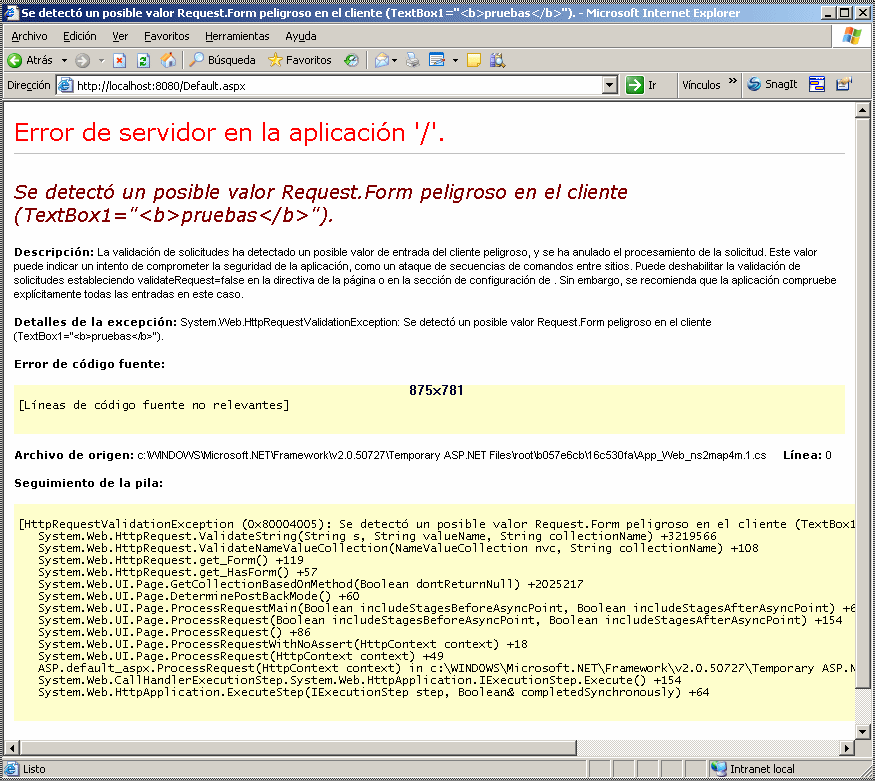Image resolution: width=875 pixels, height=781 pixels.
Task: Open the Ayuda menu
Action: point(301,36)
